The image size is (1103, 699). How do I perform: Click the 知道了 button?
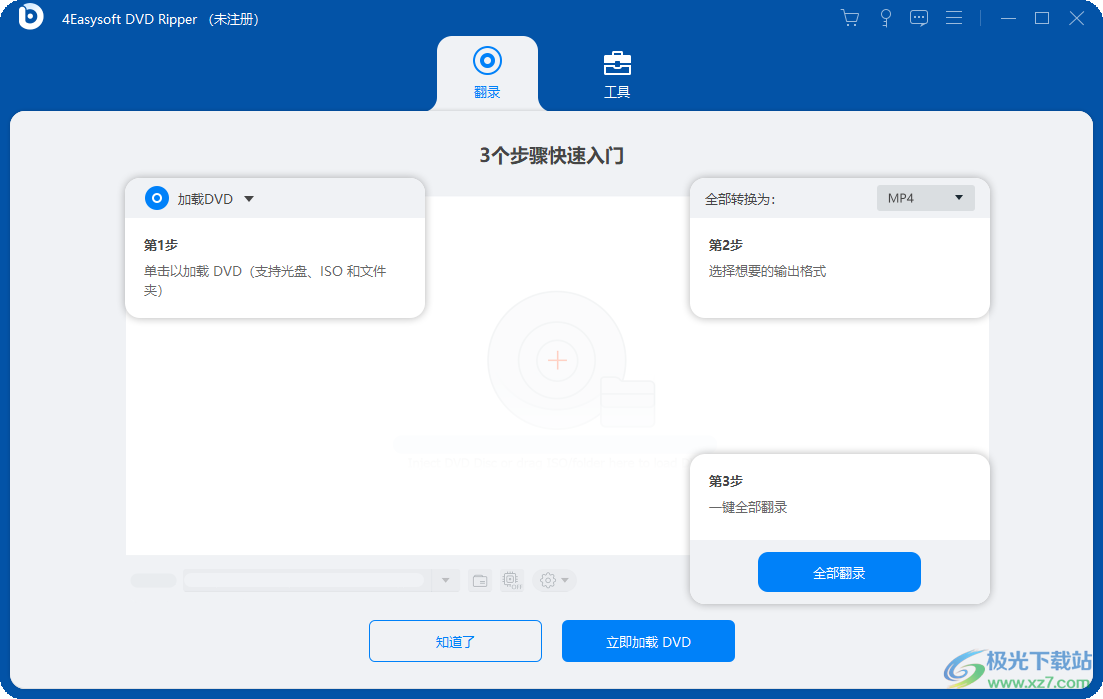[x=455, y=641]
